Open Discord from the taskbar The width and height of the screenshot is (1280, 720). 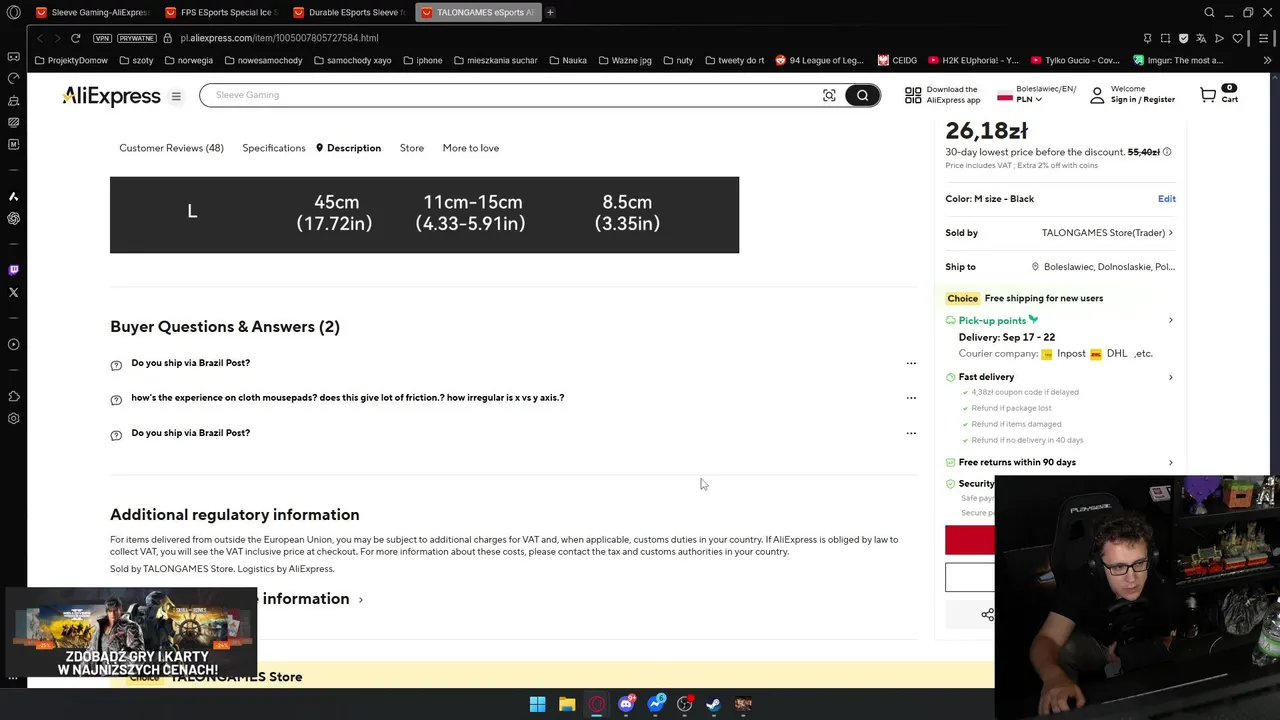(x=626, y=704)
